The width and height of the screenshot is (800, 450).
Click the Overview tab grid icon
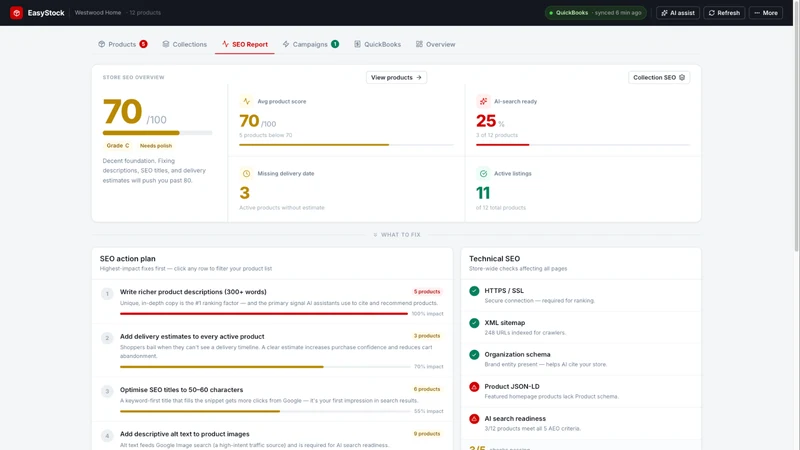(x=419, y=44)
